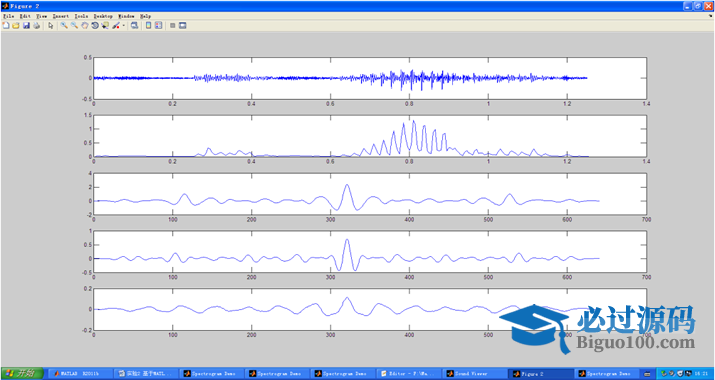This screenshot has height=380, width=715.
Task: Expand the brush color dropdown arrow
Action: click(x=124, y=26)
